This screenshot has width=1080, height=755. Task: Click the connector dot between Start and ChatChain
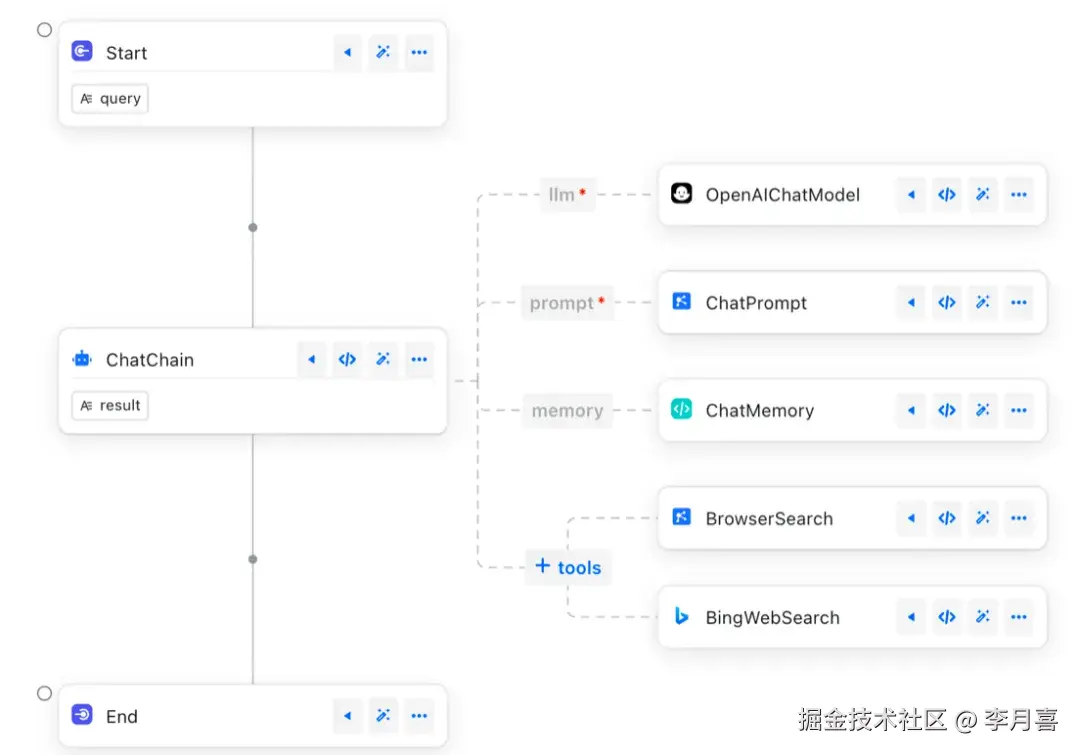(x=253, y=227)
